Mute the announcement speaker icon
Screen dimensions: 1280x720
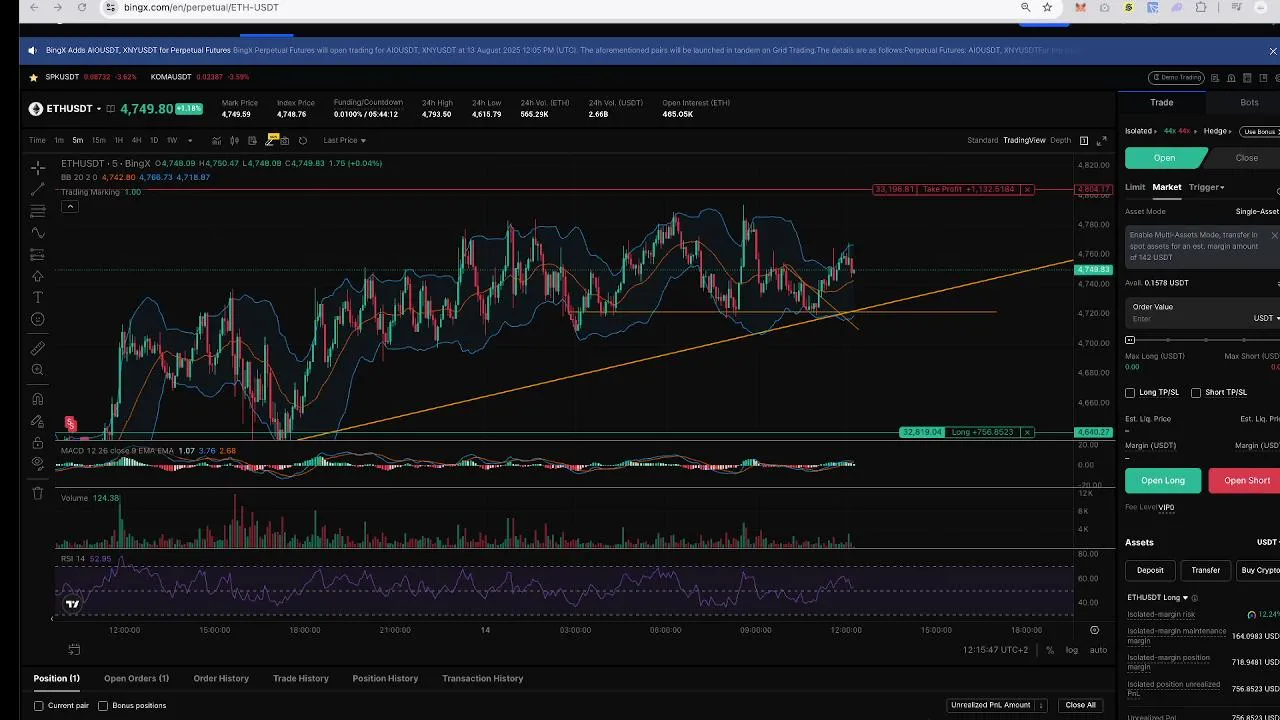tap(33, 50)
